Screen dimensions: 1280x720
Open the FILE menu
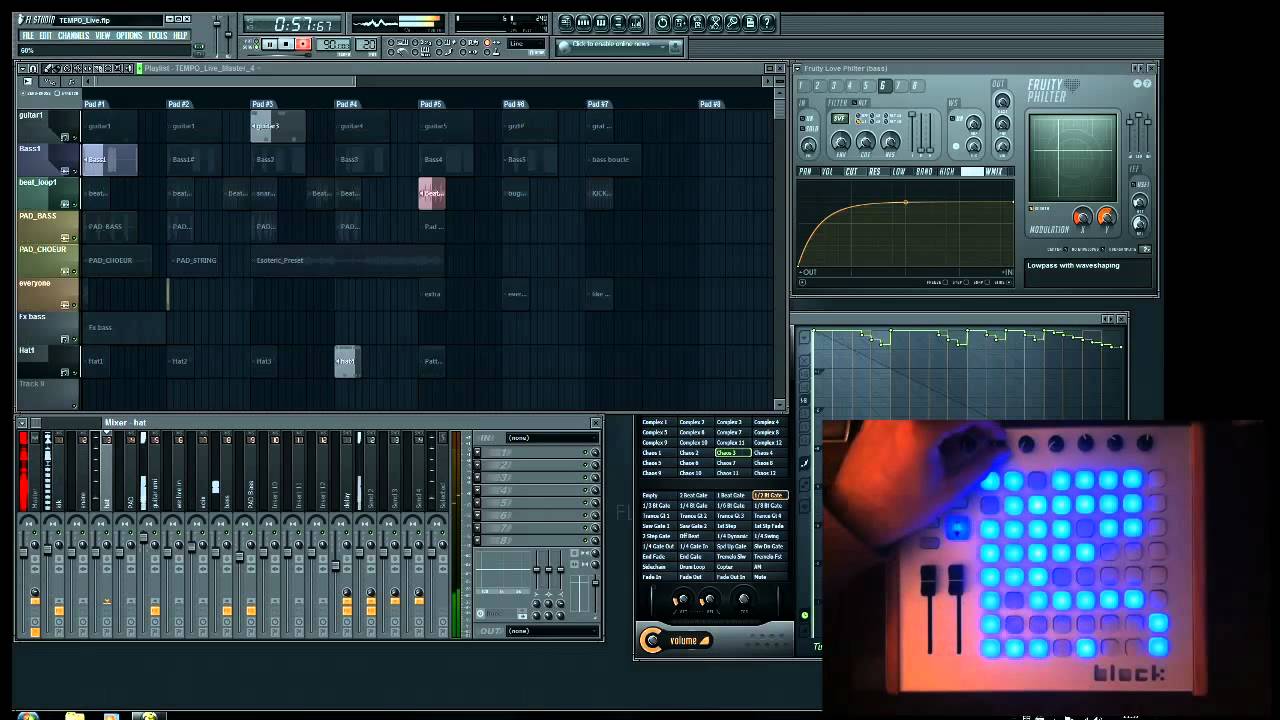(29, 36)
